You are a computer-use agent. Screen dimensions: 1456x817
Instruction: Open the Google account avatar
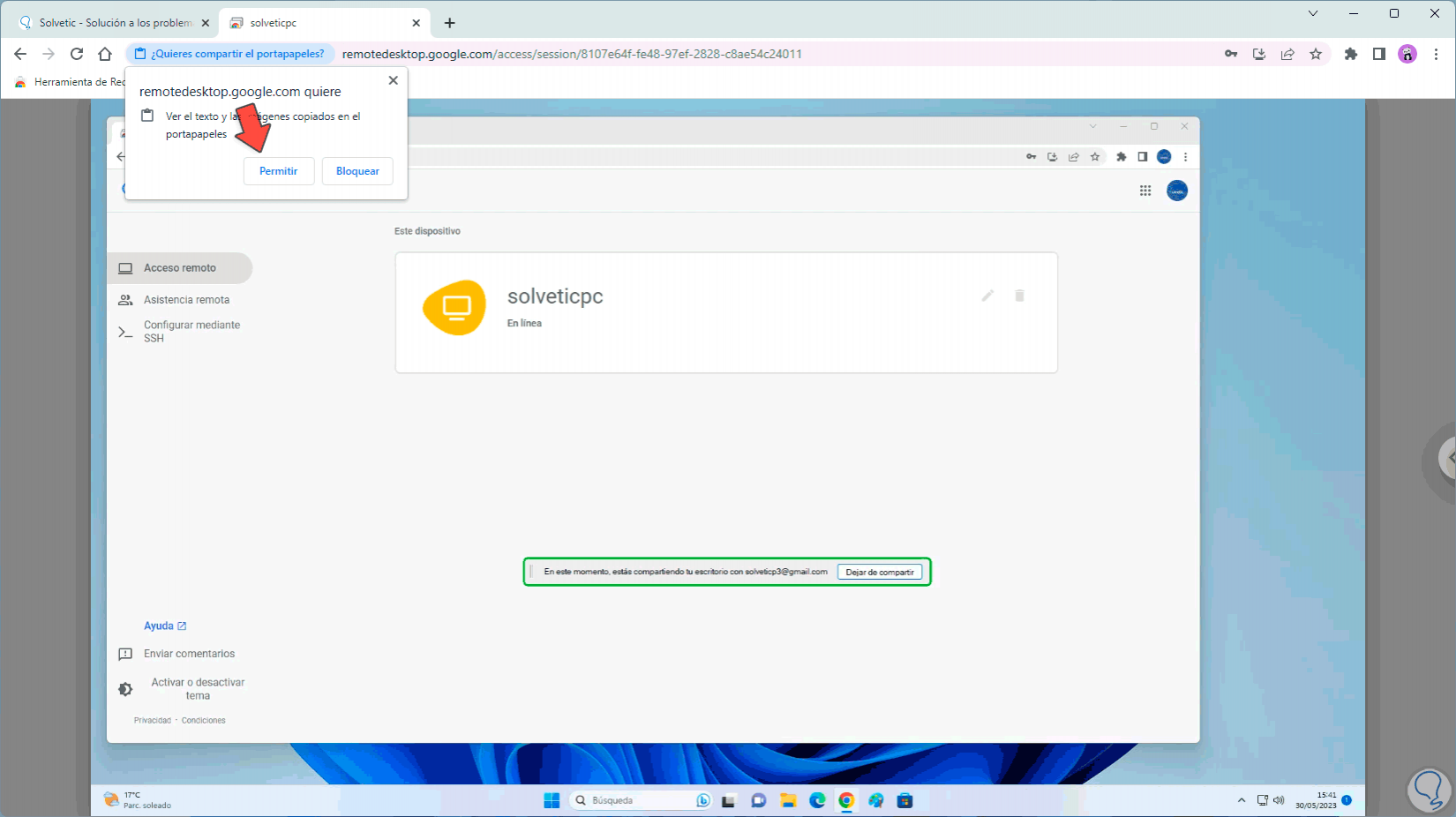click(x=1177, y=191)
